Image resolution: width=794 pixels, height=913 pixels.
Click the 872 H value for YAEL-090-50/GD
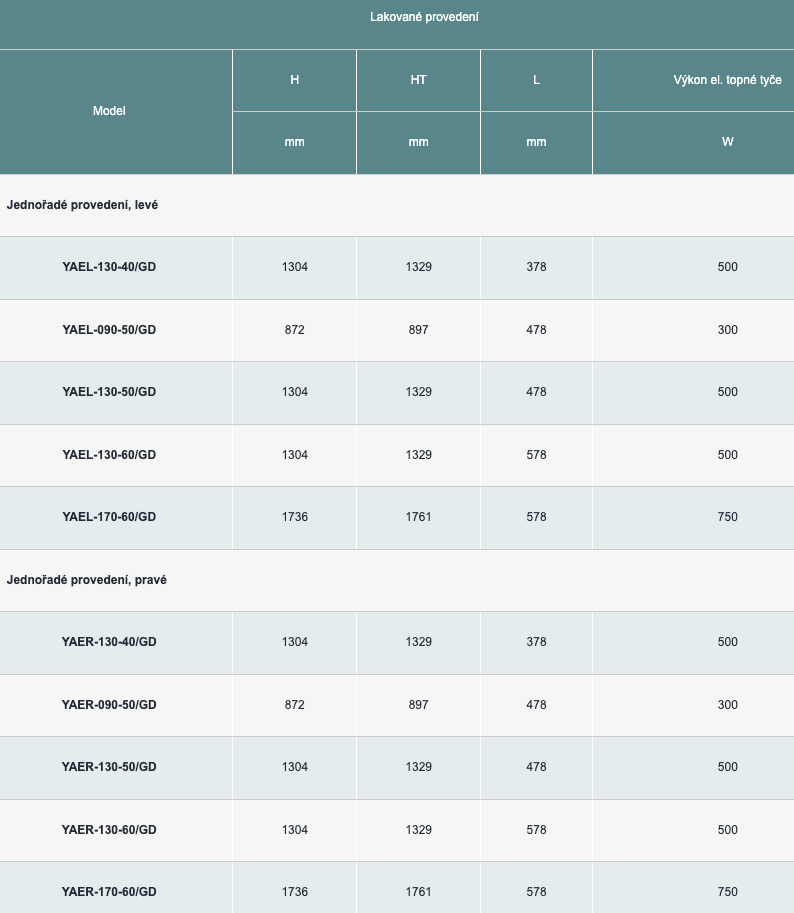(x=294, y=330)
